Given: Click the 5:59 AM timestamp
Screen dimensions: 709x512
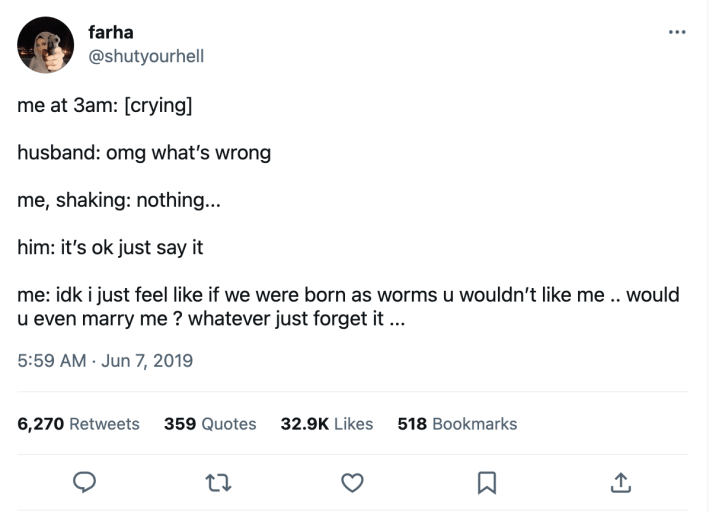Looking at the screenshot, I should (52, 360).
